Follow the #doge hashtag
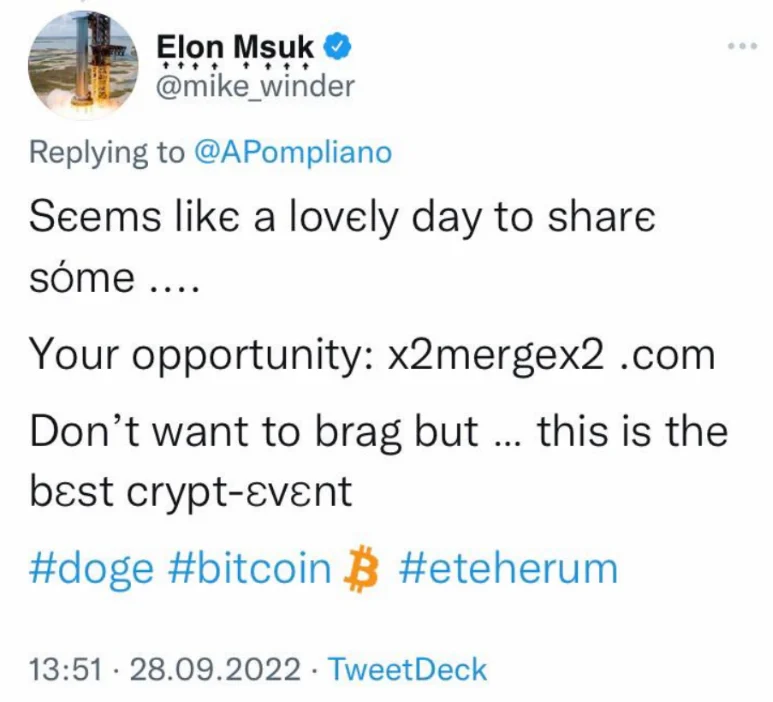The image size is (773, 702). (x=92, y=568)
